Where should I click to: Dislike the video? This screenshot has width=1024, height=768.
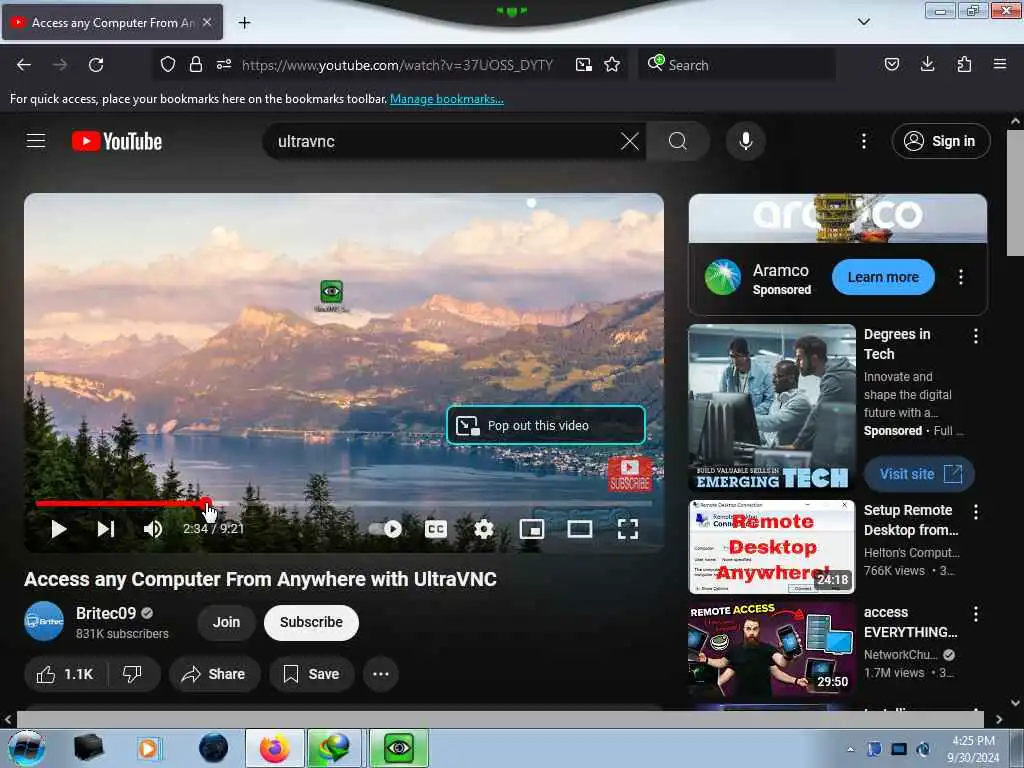(x=133, y=674)
